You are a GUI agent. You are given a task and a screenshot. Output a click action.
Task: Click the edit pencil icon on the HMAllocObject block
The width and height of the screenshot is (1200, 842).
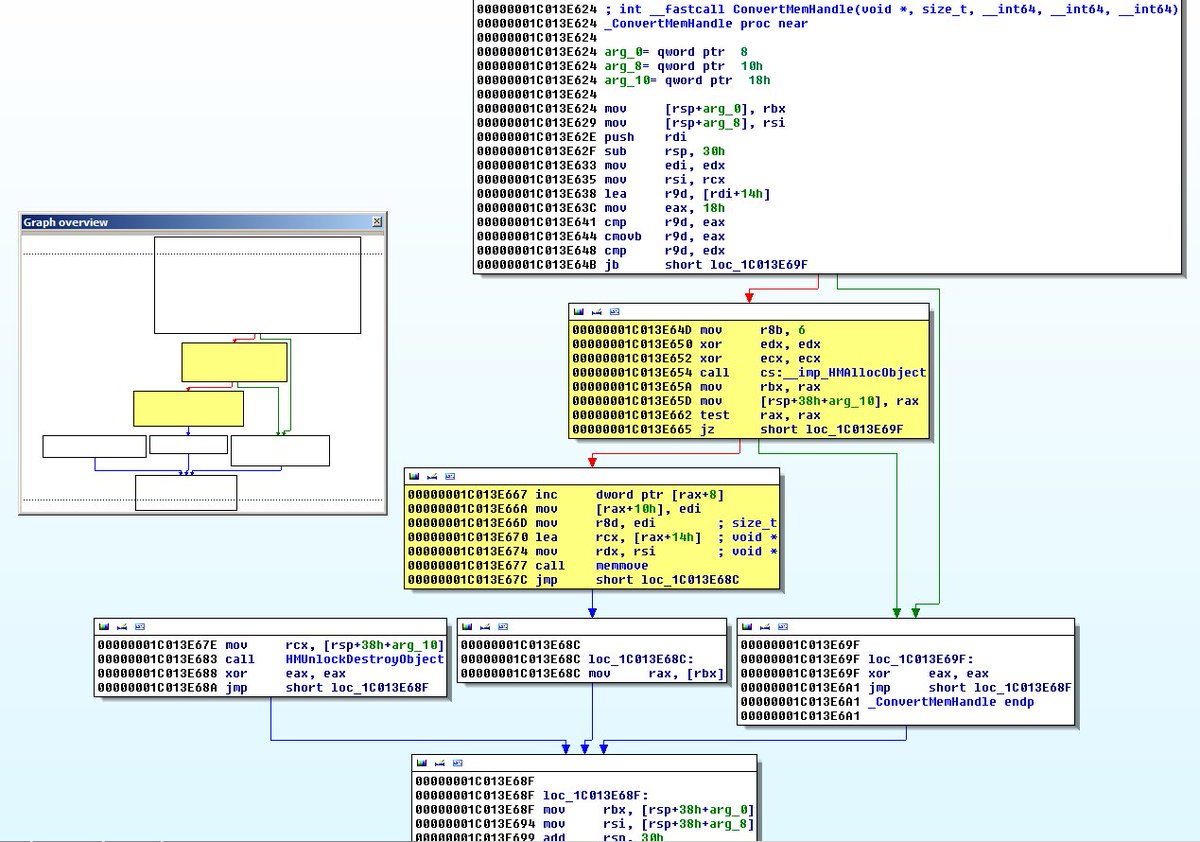[x=597, y=312]
